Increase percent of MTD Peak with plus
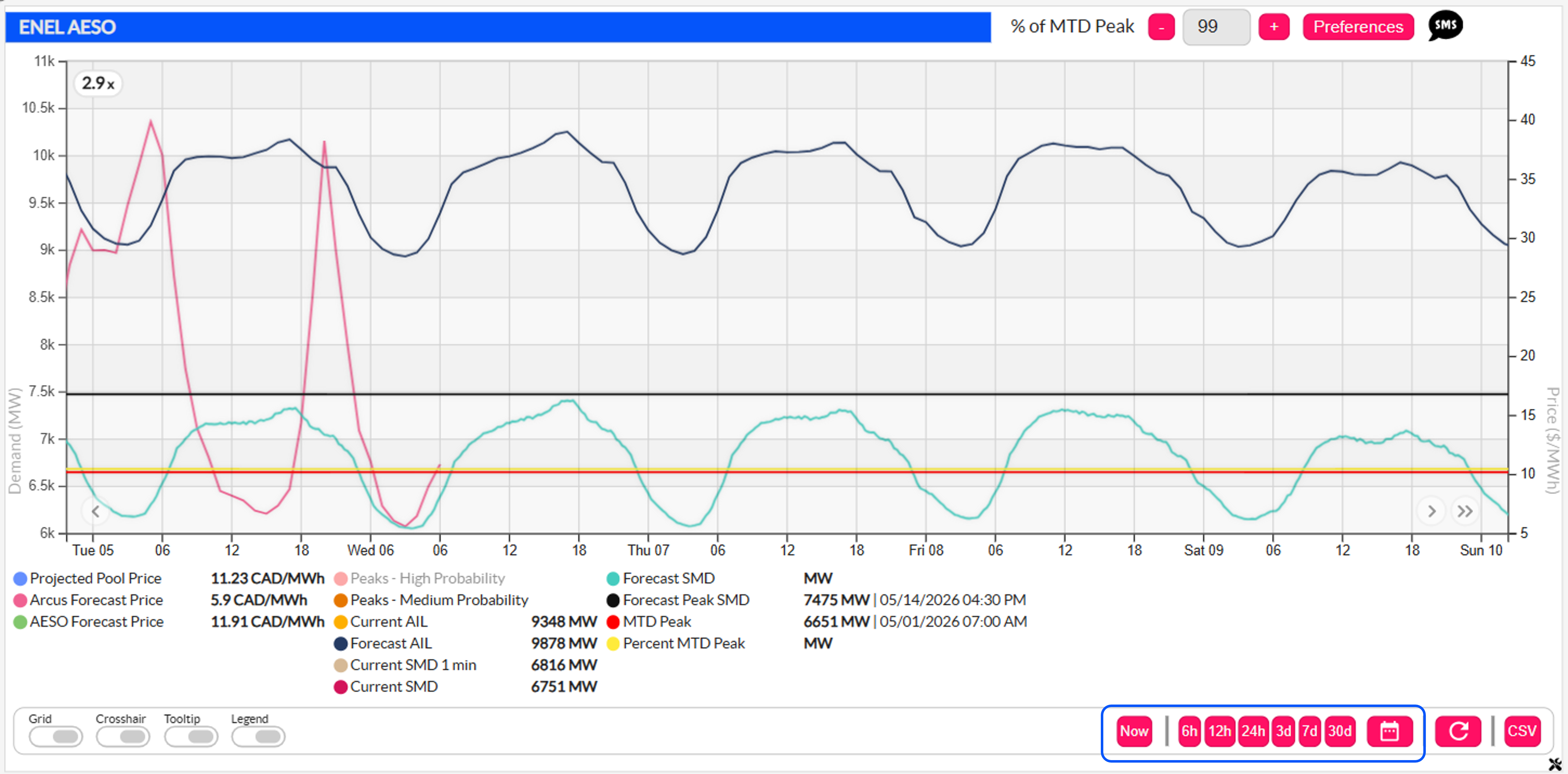This screenshot has width=1568, height=774. pos(1274,27)
